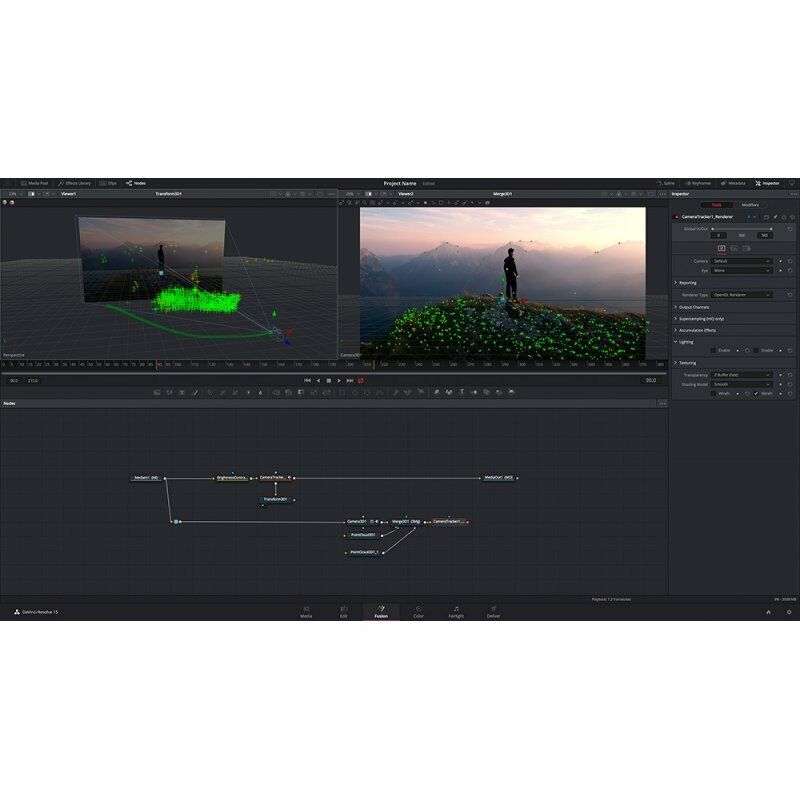Expand the Output Channels section
The width and height of the screenshot is (800, 800).
(696, 307)
